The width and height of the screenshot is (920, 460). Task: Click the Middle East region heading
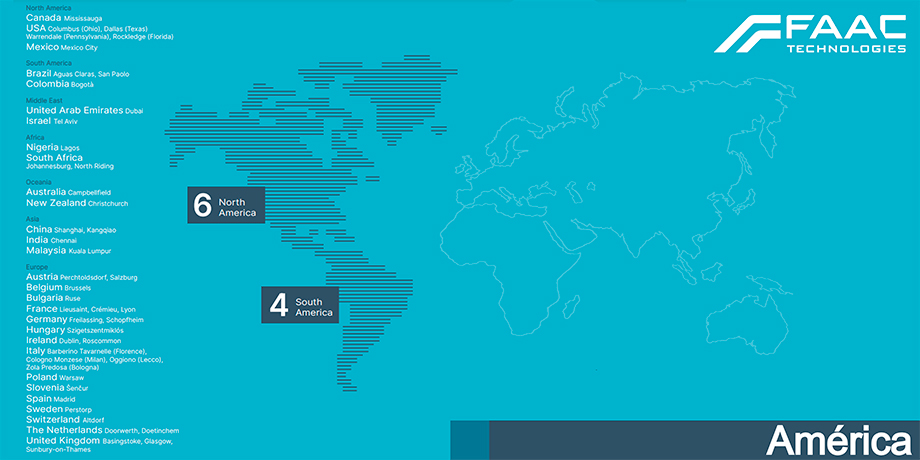tap(45, 100)
